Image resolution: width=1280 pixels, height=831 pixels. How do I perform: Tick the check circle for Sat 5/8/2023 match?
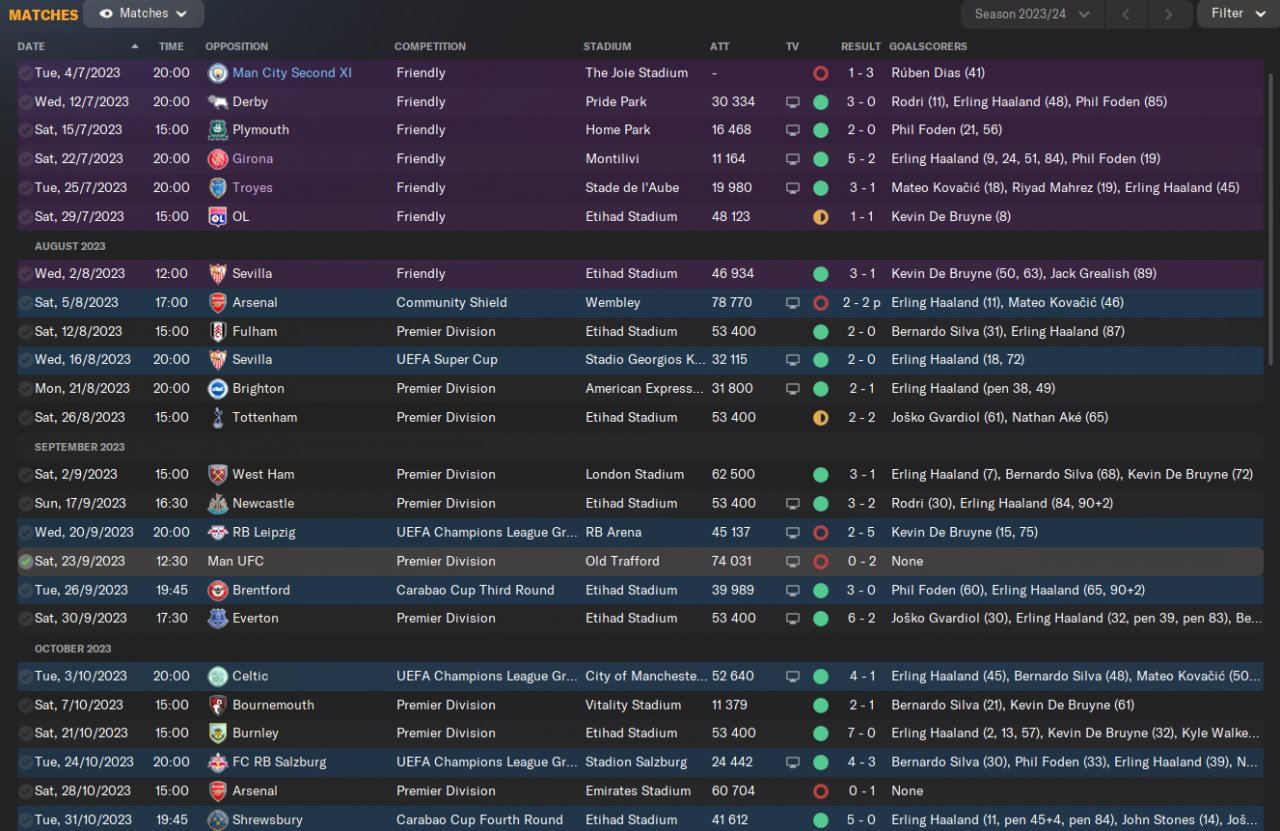(26, 303)
